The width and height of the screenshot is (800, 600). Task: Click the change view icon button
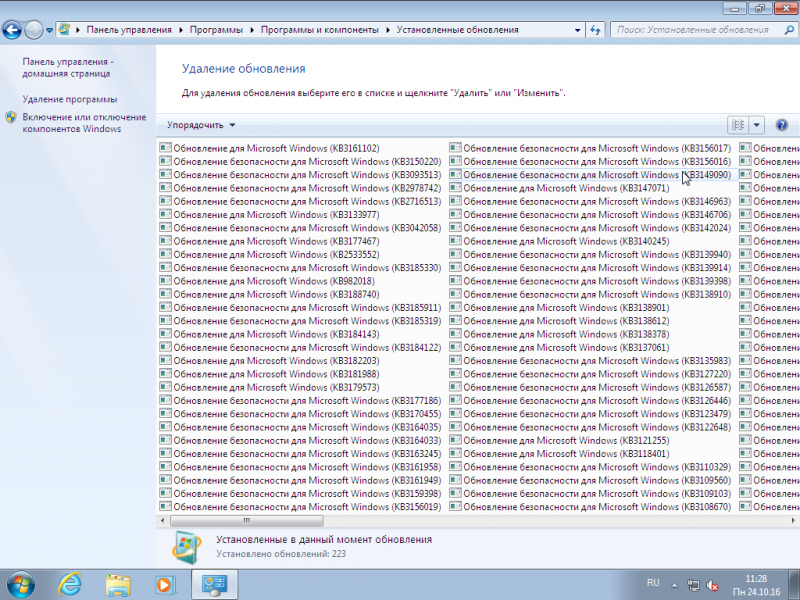point(738,125)
